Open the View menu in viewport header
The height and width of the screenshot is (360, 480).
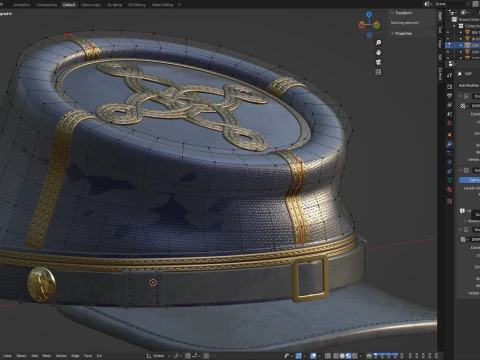click(7, 356)
